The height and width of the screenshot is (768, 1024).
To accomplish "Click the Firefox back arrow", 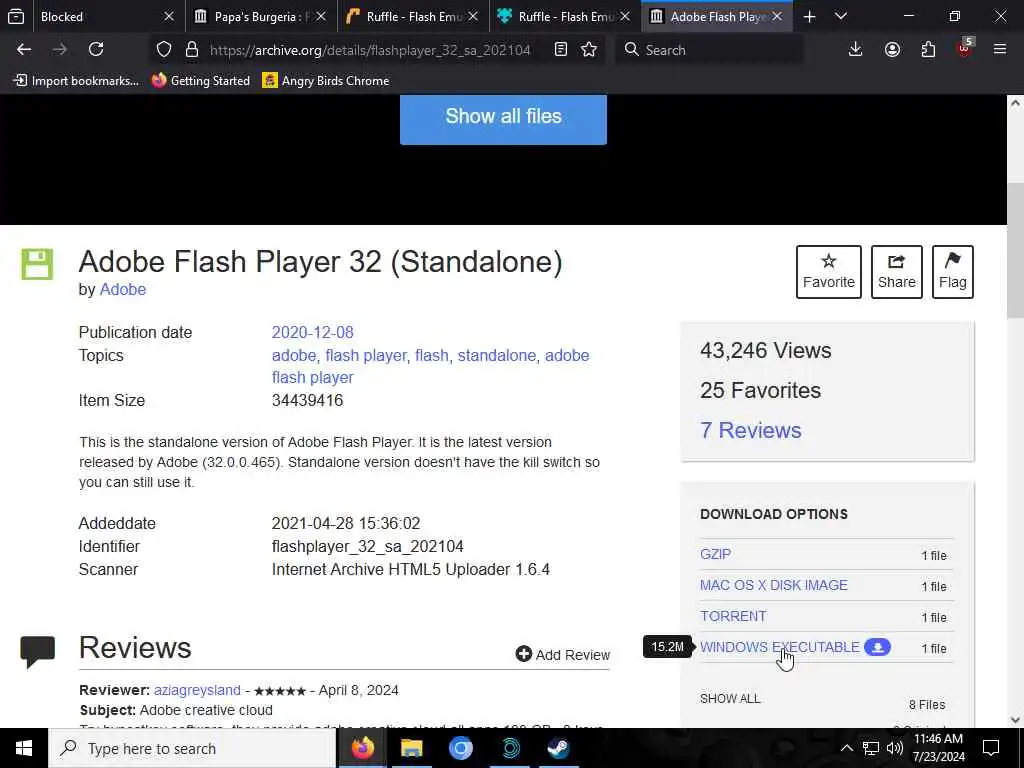I will click(x=24, y=49).
